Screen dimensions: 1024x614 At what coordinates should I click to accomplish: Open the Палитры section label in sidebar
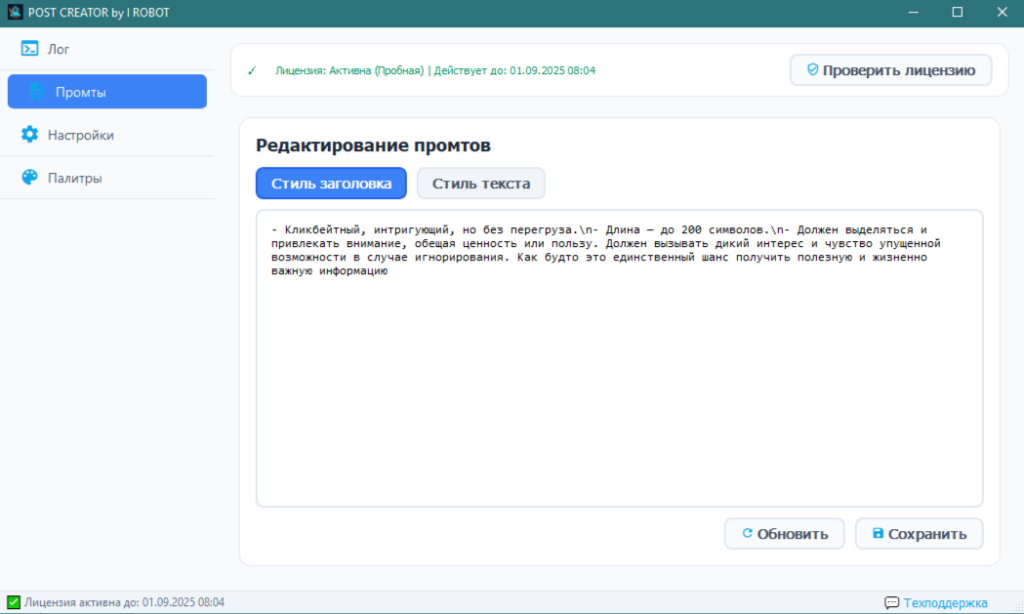[x=75, y=178]
